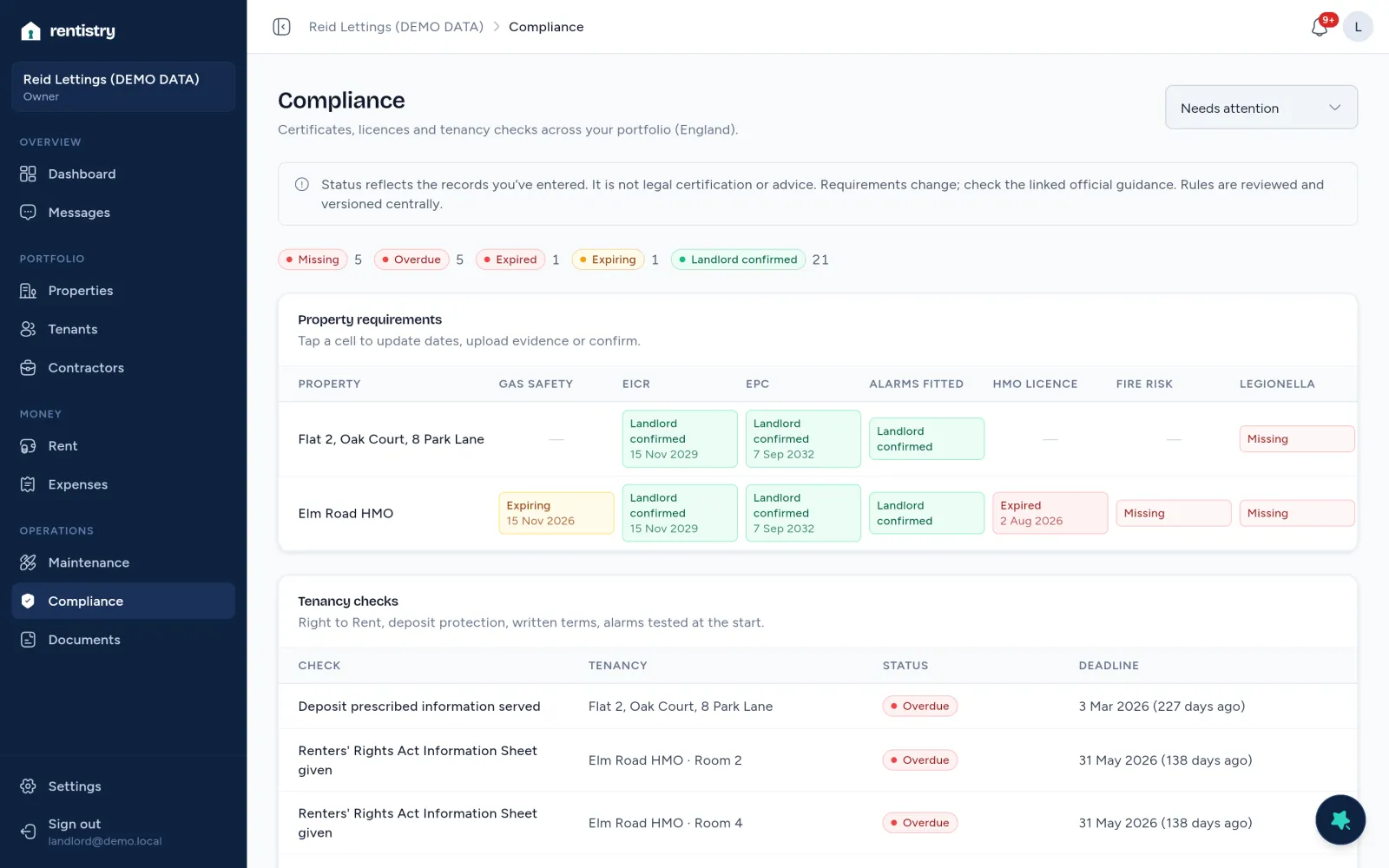This screenshot has width=1389, height=868.
Task: Open the Flat 2 Legionella Missing cell
Action: click(x=1297, y=439)
